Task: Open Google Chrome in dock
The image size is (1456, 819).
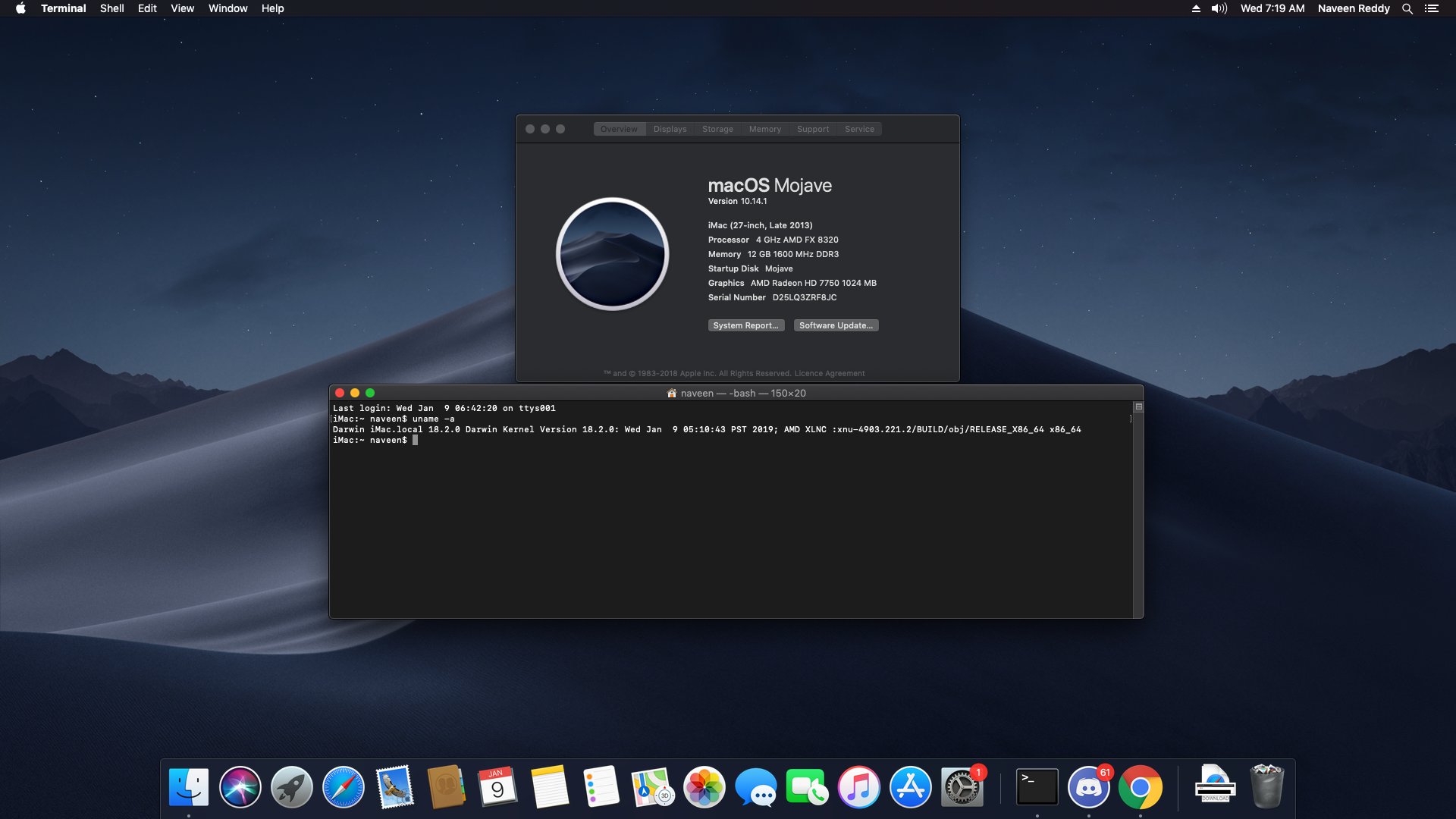Action: click(1140, 787)
